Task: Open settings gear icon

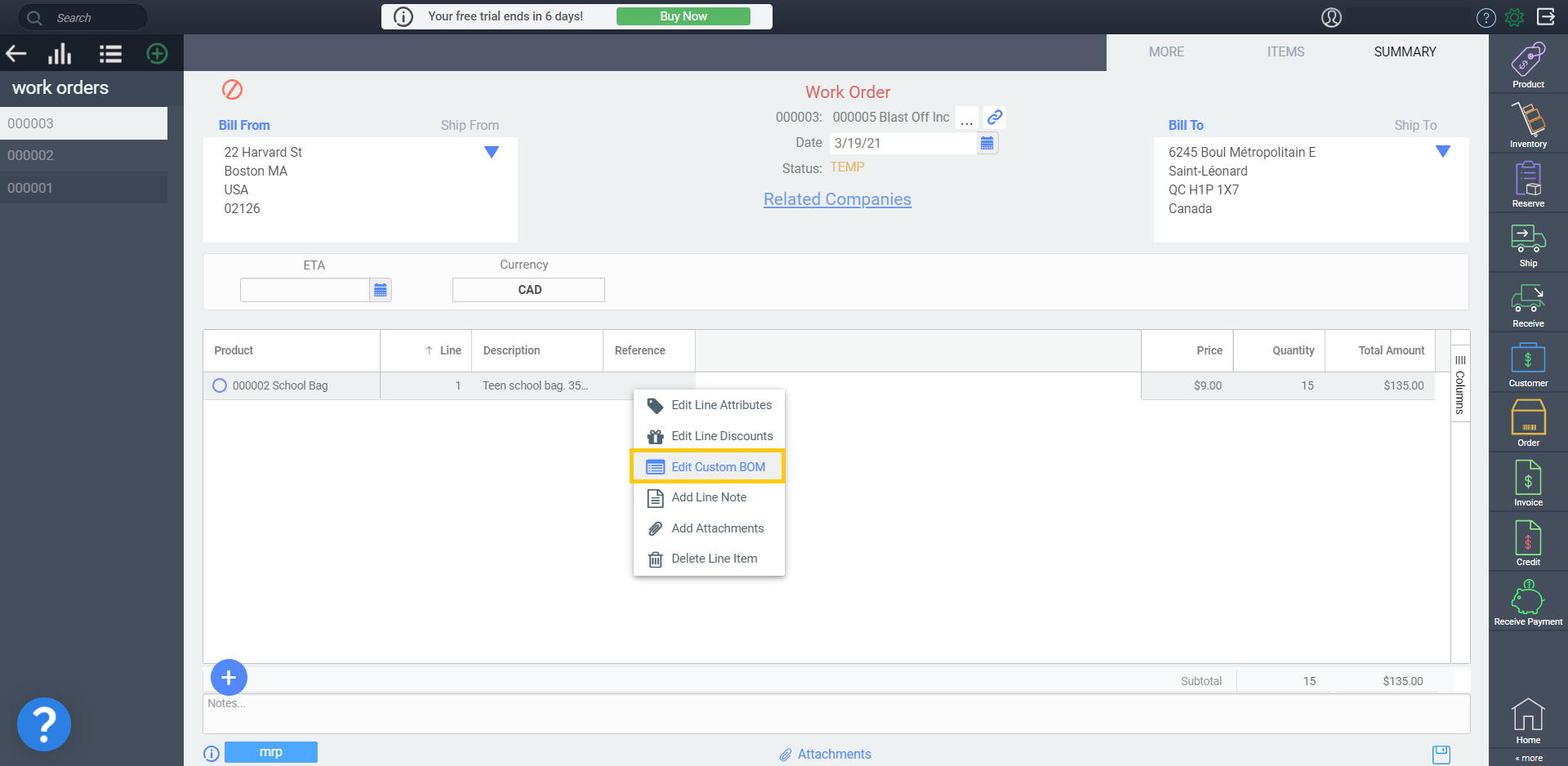Action: point(1514,17)
